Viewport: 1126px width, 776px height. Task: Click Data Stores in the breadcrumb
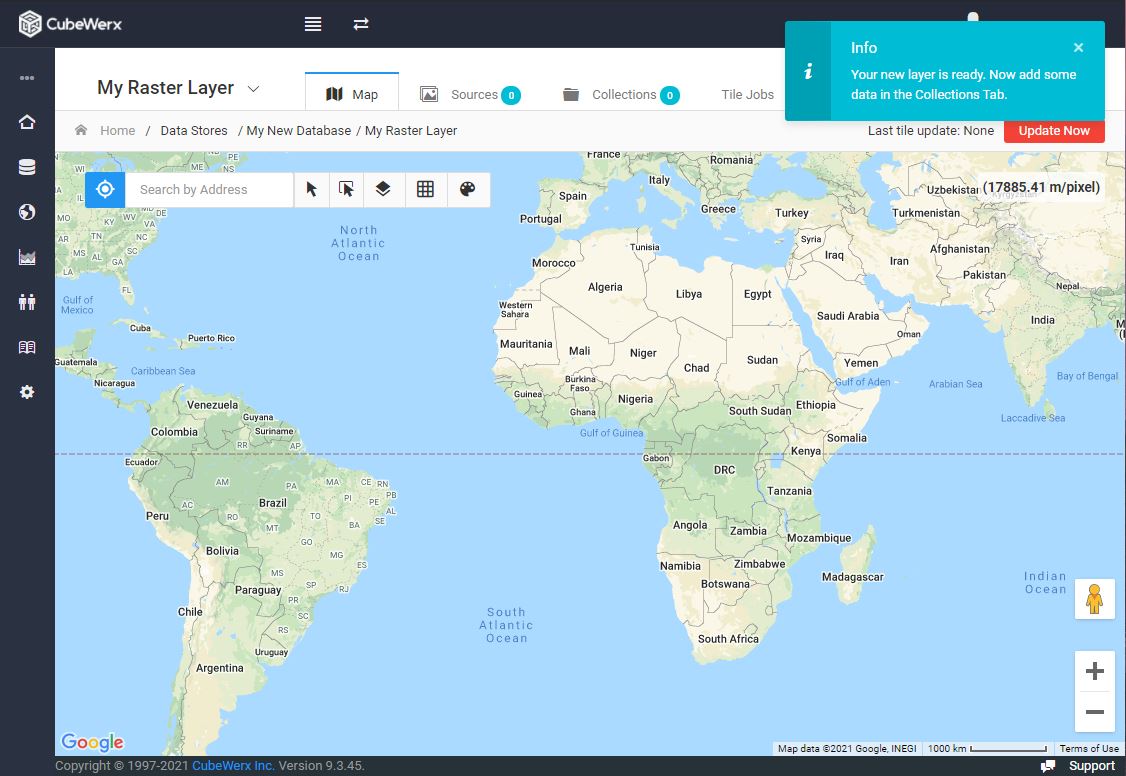[x=194, y=131]
